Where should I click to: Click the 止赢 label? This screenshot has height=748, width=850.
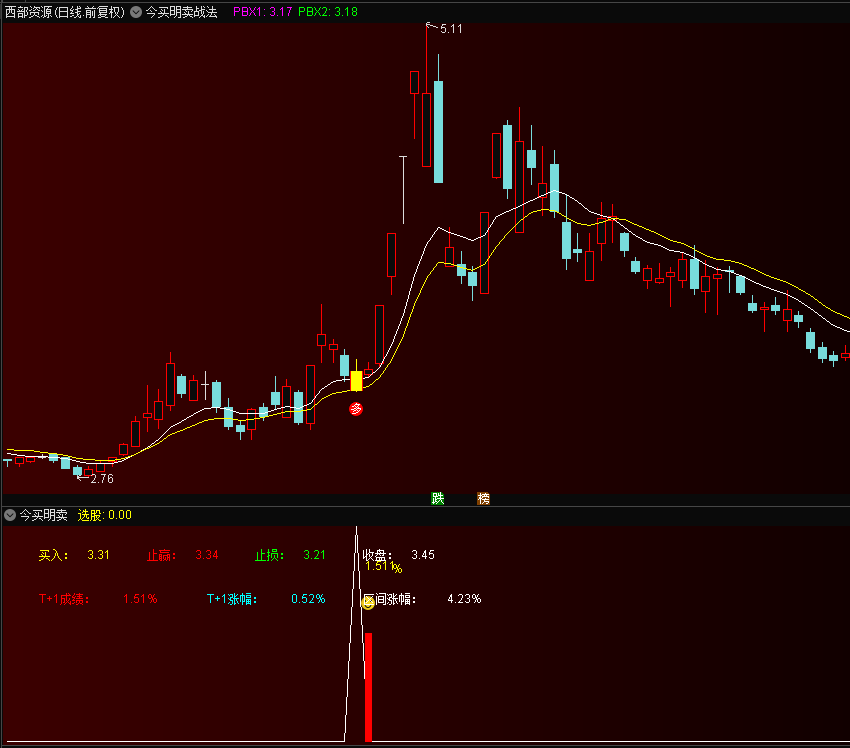(161, 556)
